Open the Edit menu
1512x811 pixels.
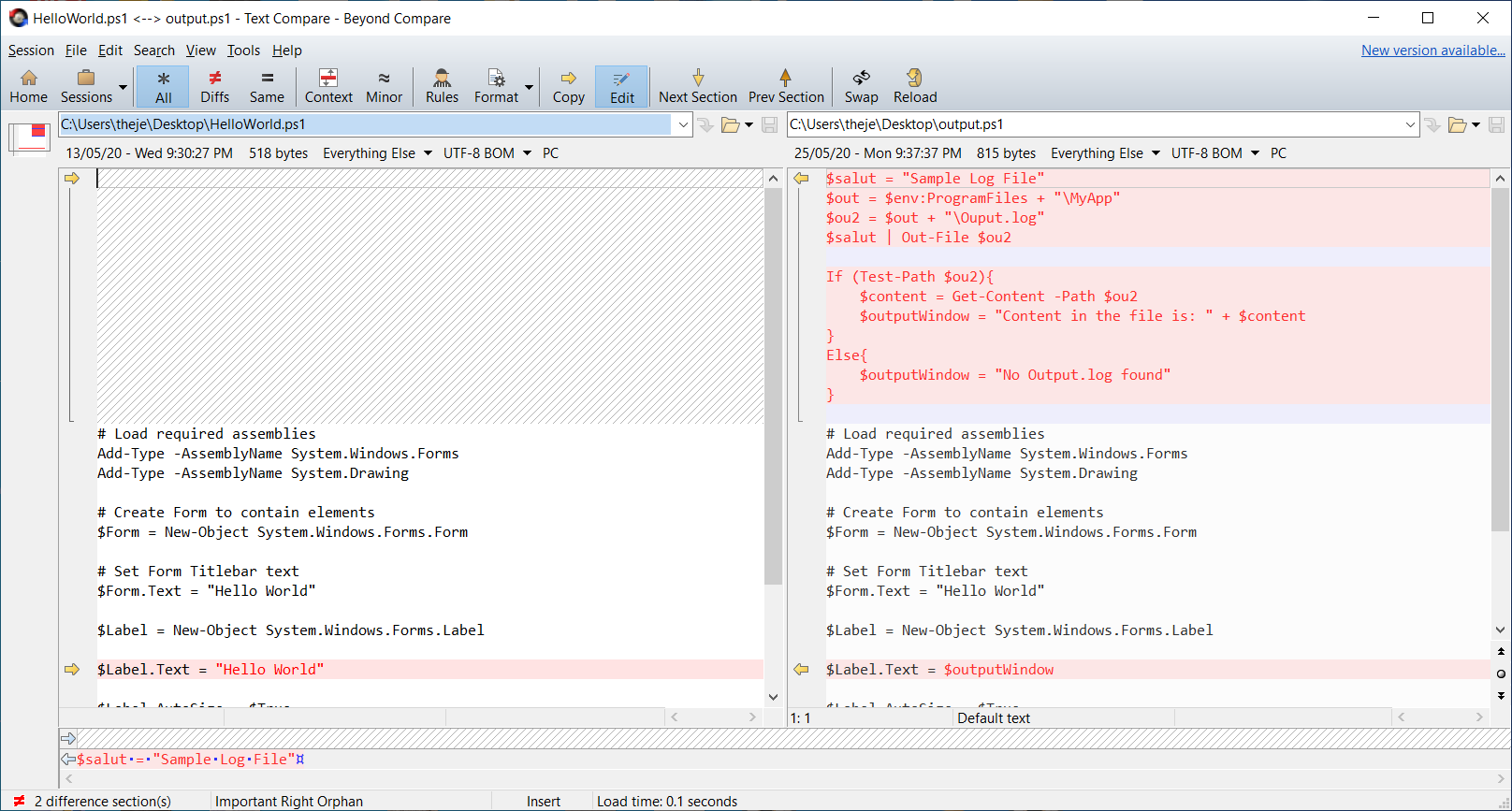coord(110,51)
